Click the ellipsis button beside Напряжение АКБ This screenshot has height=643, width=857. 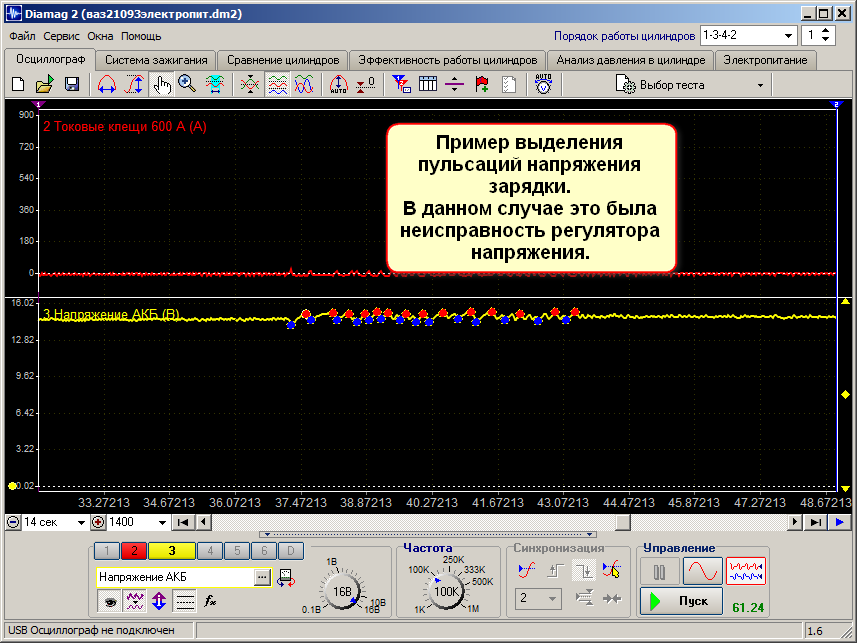(262, 577)
